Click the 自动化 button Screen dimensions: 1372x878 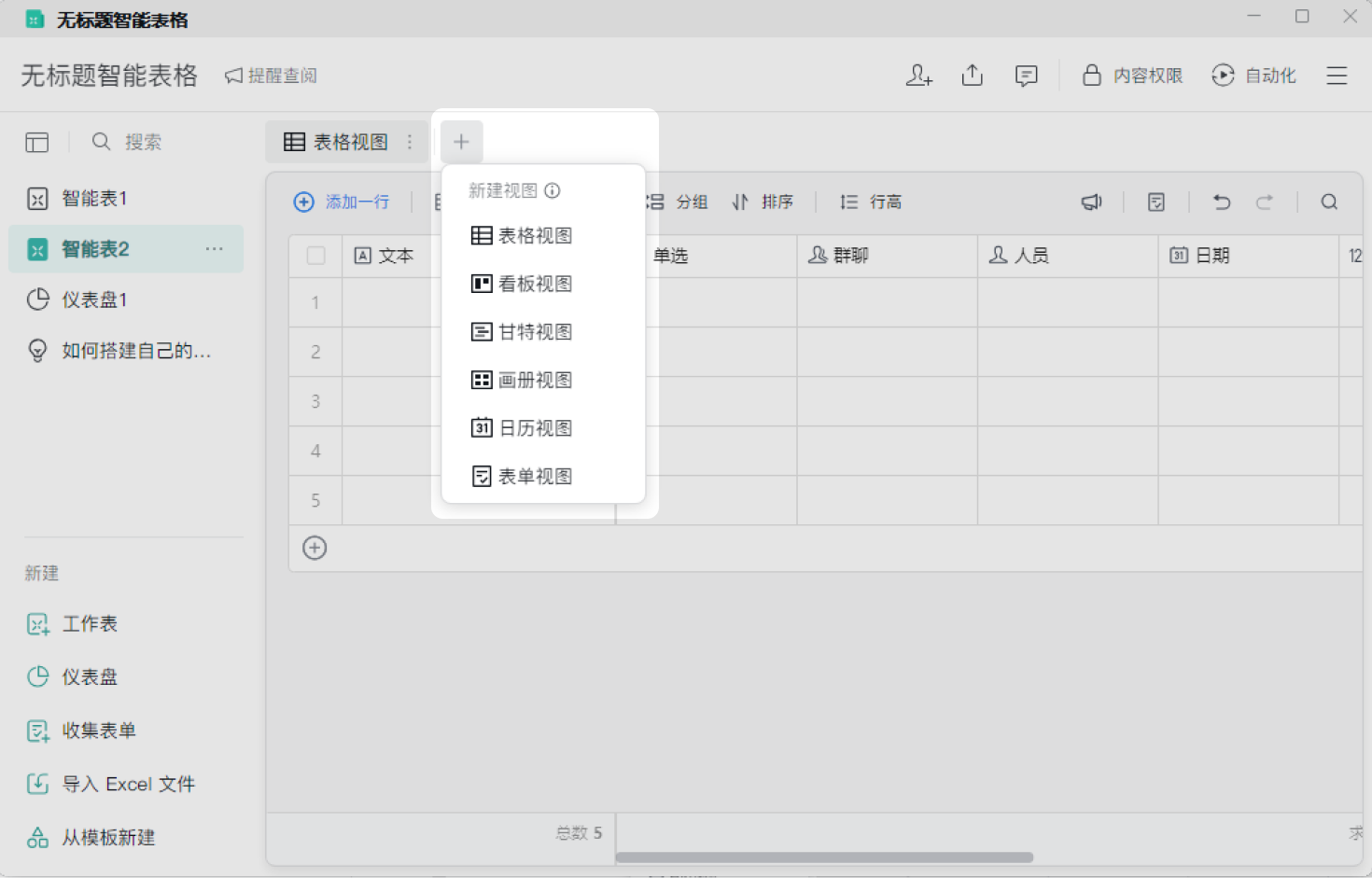click(1253, 76)
